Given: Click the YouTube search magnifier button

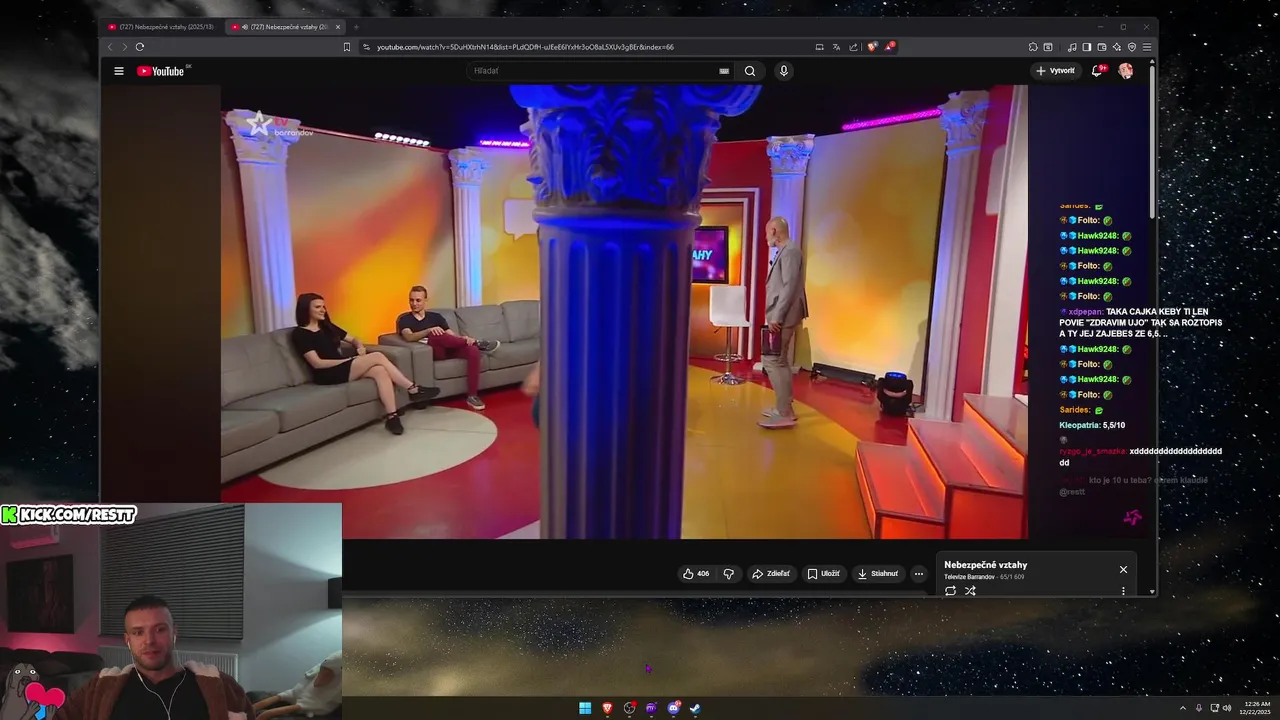Looking at the screenshot, I should click(x=750, y=71).
